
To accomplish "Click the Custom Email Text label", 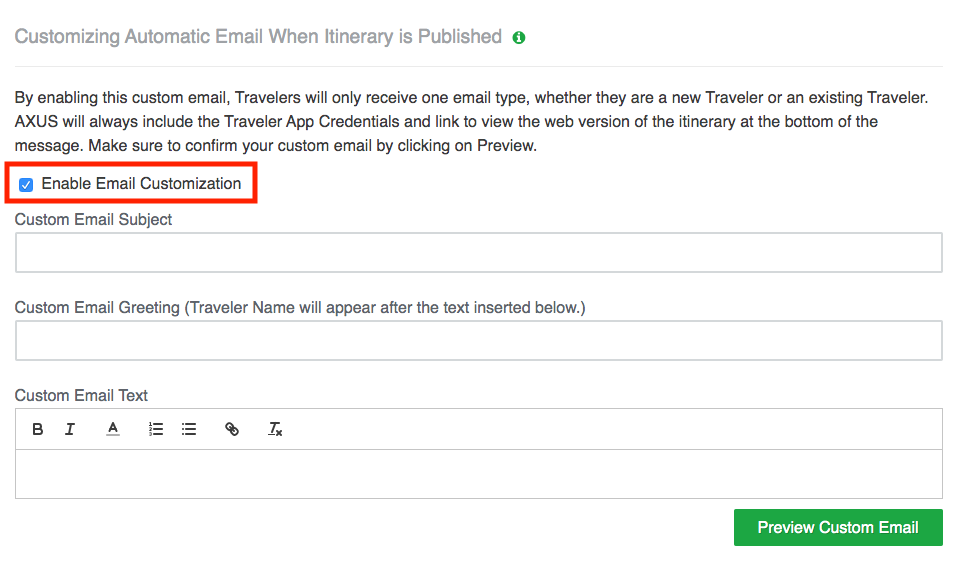I will (81, 396).
